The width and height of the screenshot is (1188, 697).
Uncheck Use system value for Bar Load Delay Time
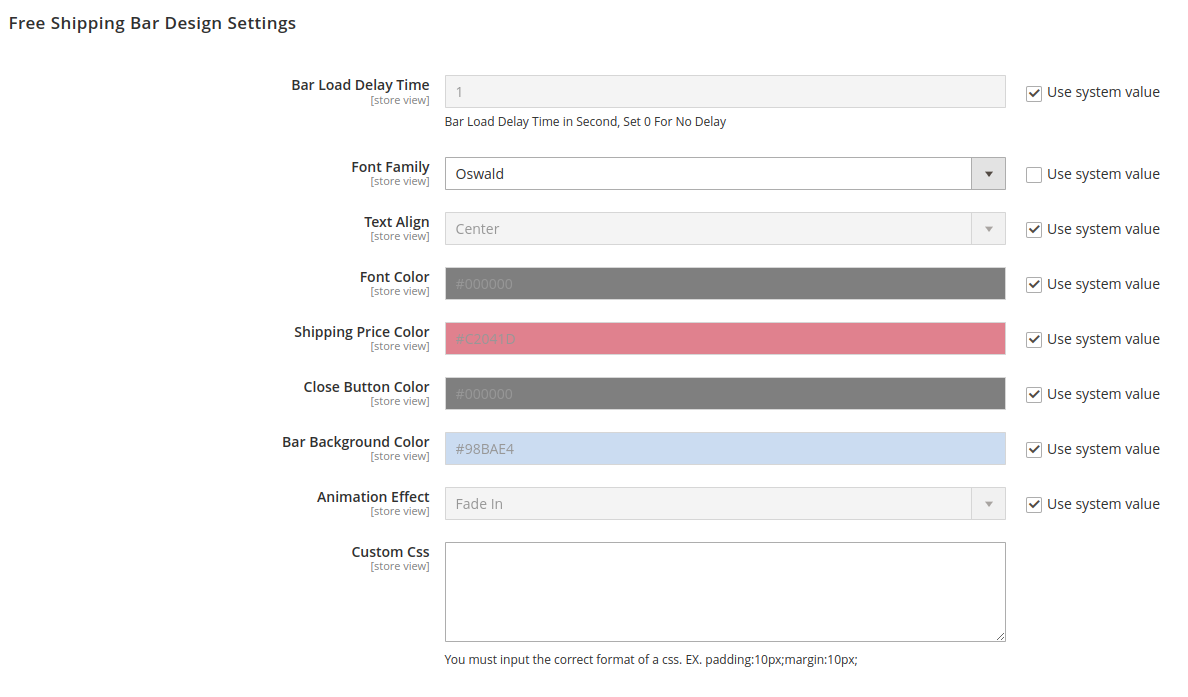(1034, 93)
